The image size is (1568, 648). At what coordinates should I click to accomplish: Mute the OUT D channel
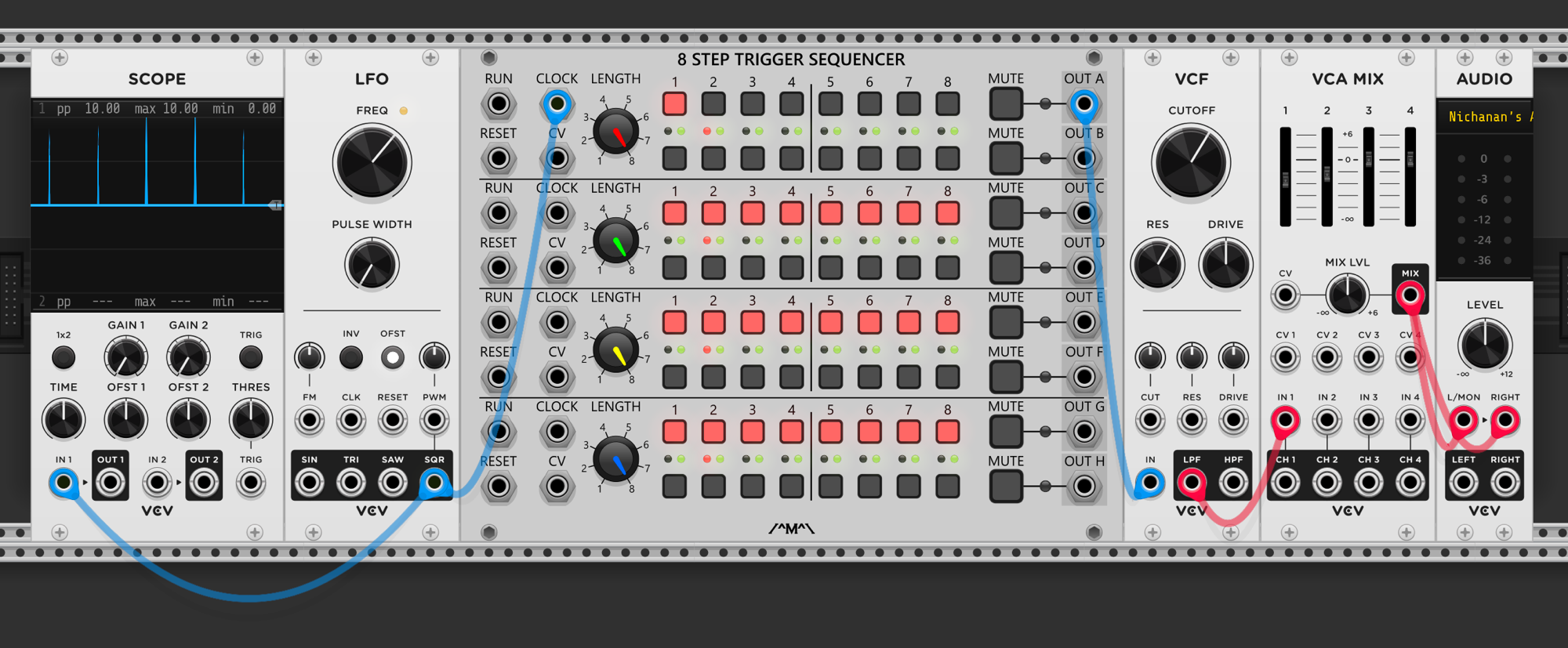[1006, 267]
